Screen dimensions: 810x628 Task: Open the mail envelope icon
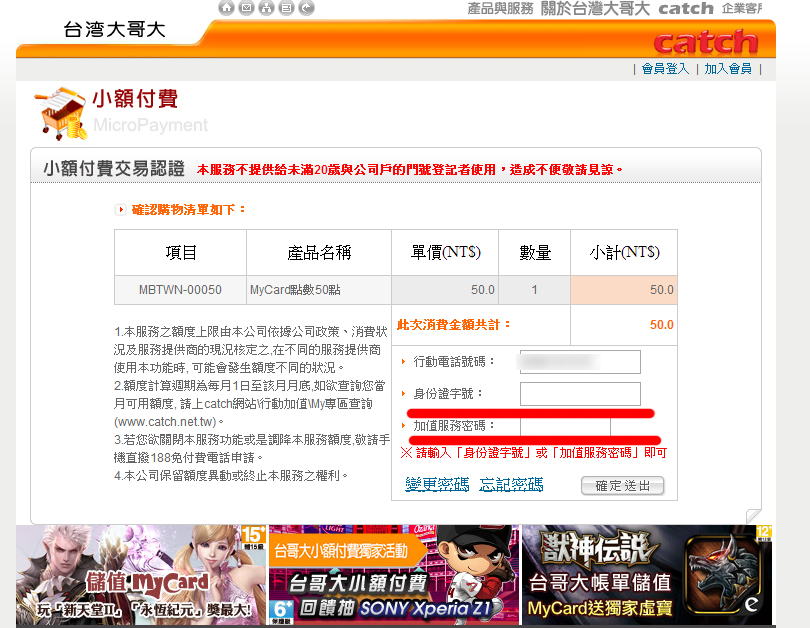(x=246, y=8)
